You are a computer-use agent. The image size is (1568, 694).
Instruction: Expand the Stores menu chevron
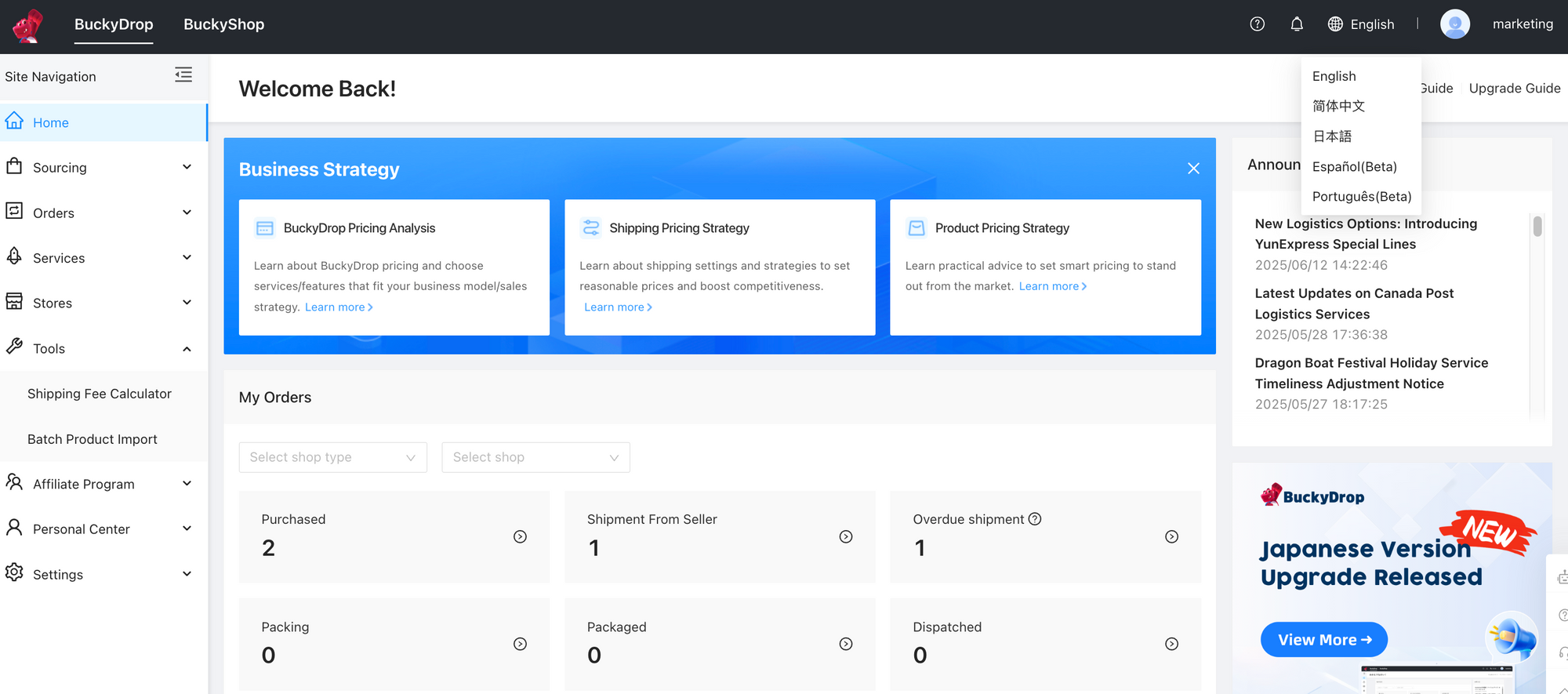pos(187,303)
